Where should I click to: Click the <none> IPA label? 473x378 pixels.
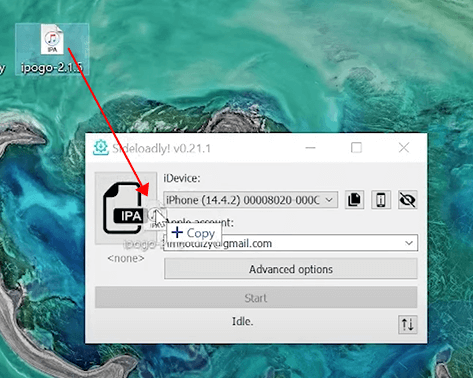pyautogui.click(x=126, y=258)
